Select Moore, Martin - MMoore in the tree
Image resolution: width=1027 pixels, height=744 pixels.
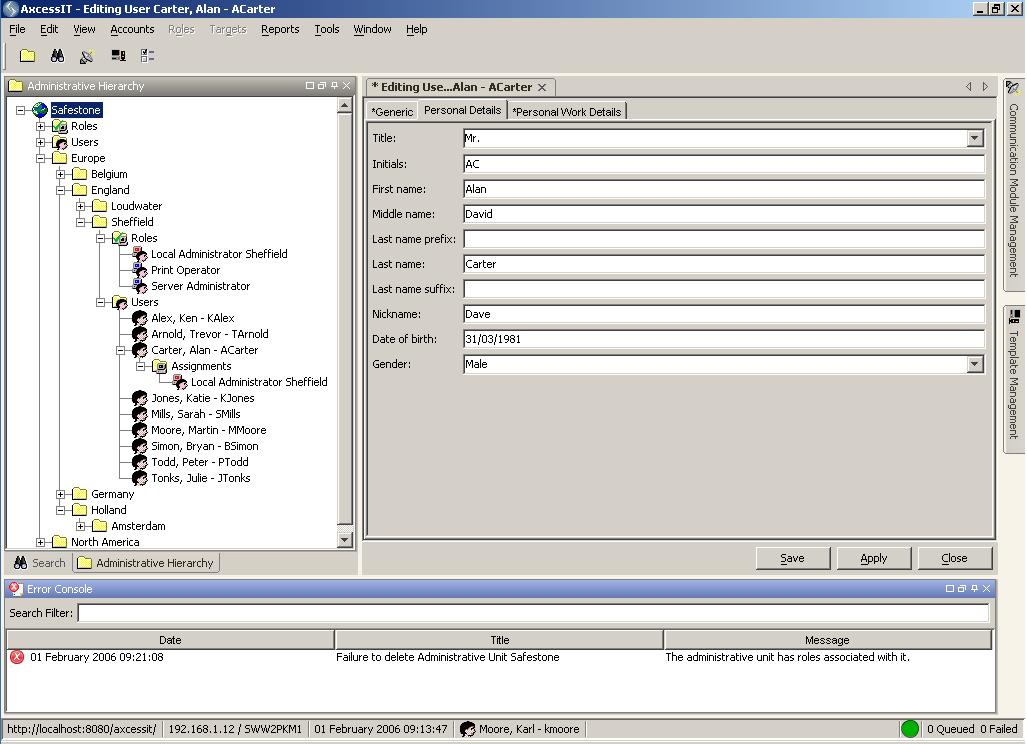(x=208, y=430)
